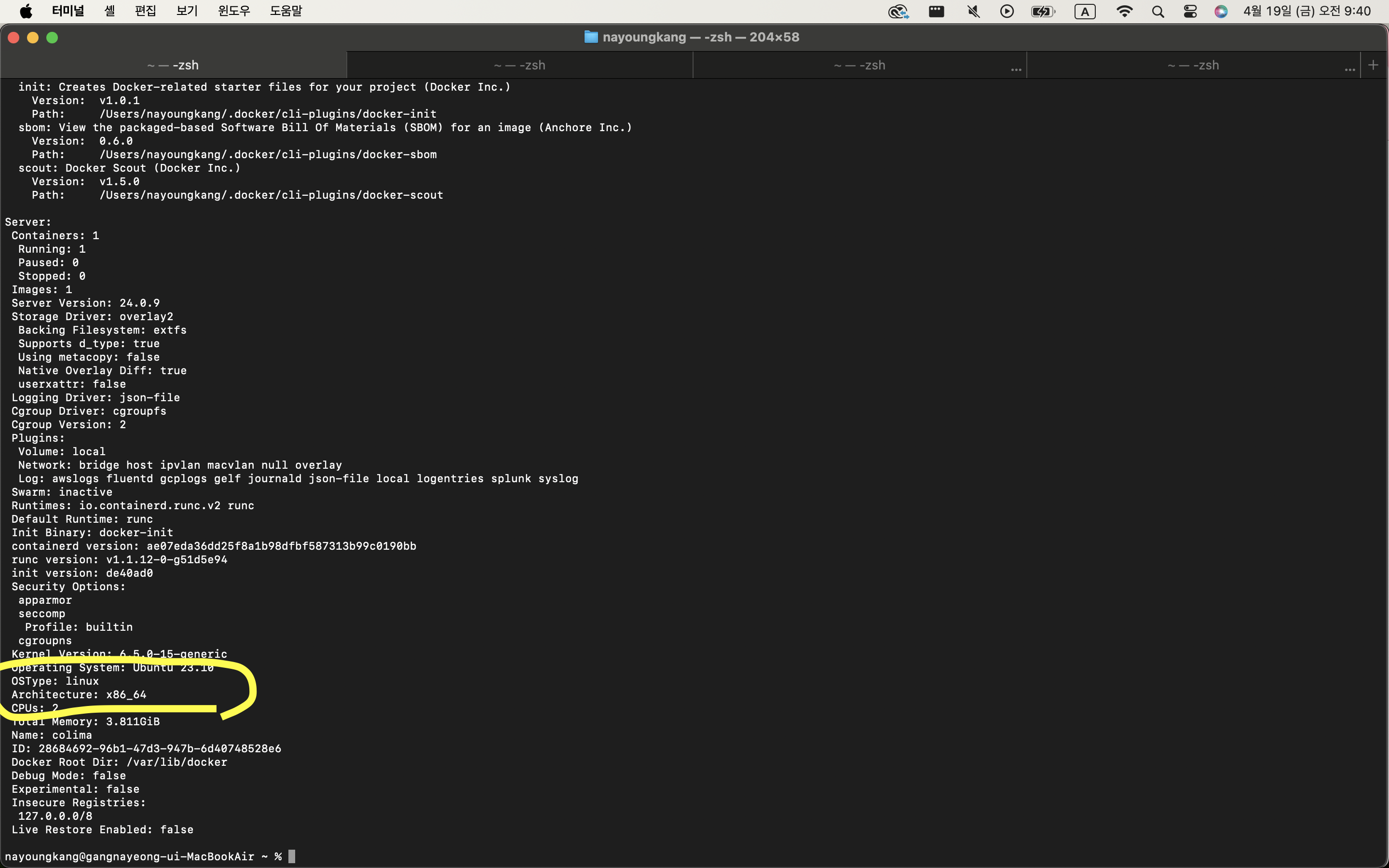Click the Now Playing circle icon
This screenshot has height=868, width=1389.
click(1007, 11)
